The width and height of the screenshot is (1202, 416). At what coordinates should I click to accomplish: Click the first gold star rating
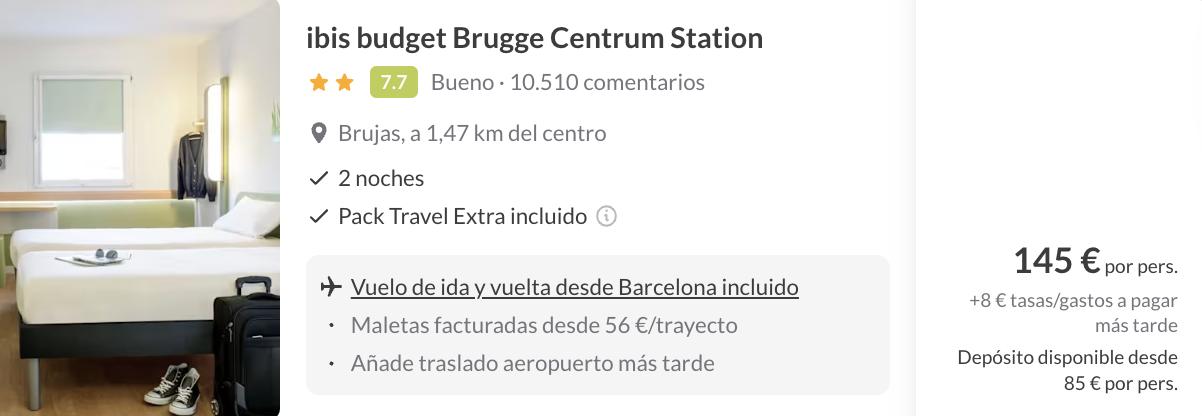tap(319, 83)
